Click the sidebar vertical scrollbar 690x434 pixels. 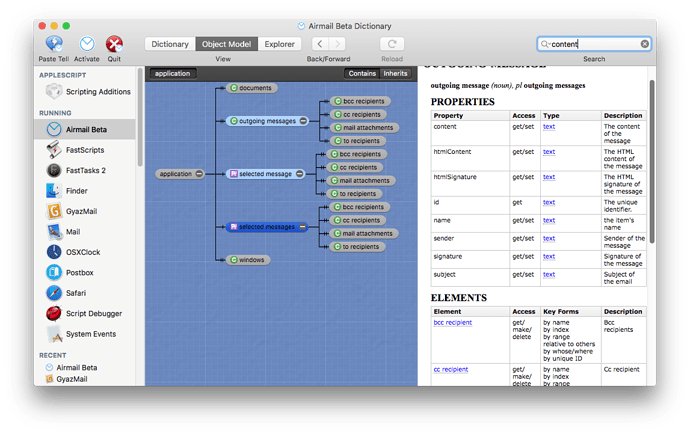tap(140, 117)
